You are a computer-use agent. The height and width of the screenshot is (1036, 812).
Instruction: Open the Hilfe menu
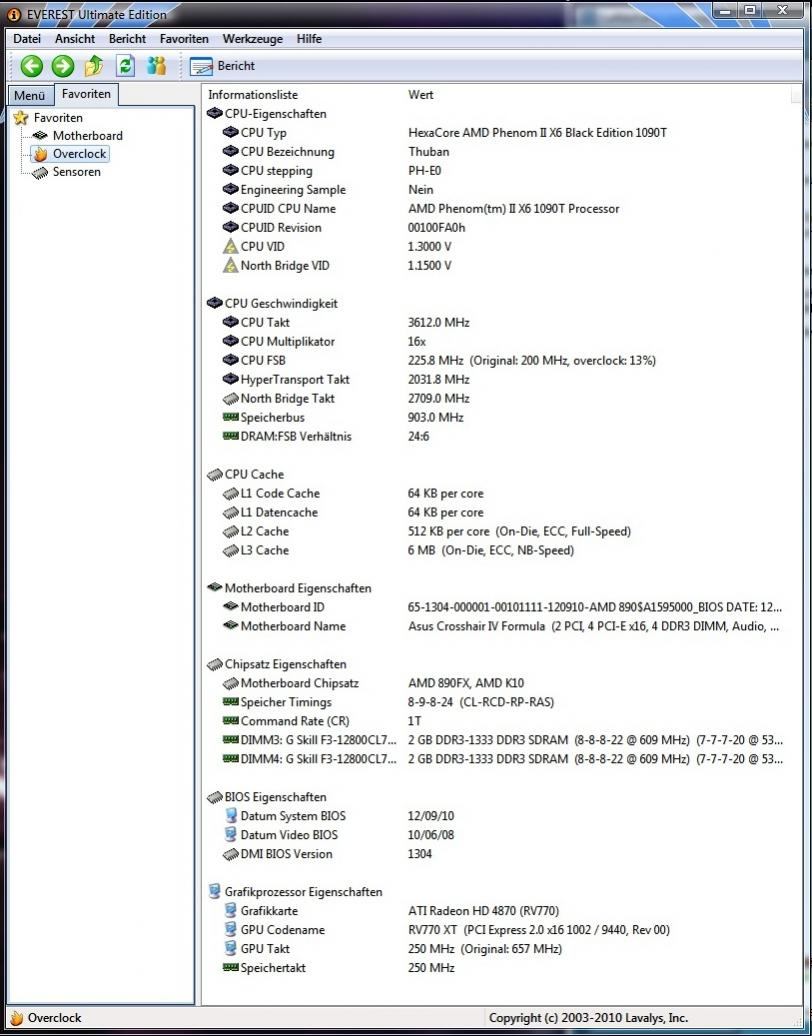309,39
